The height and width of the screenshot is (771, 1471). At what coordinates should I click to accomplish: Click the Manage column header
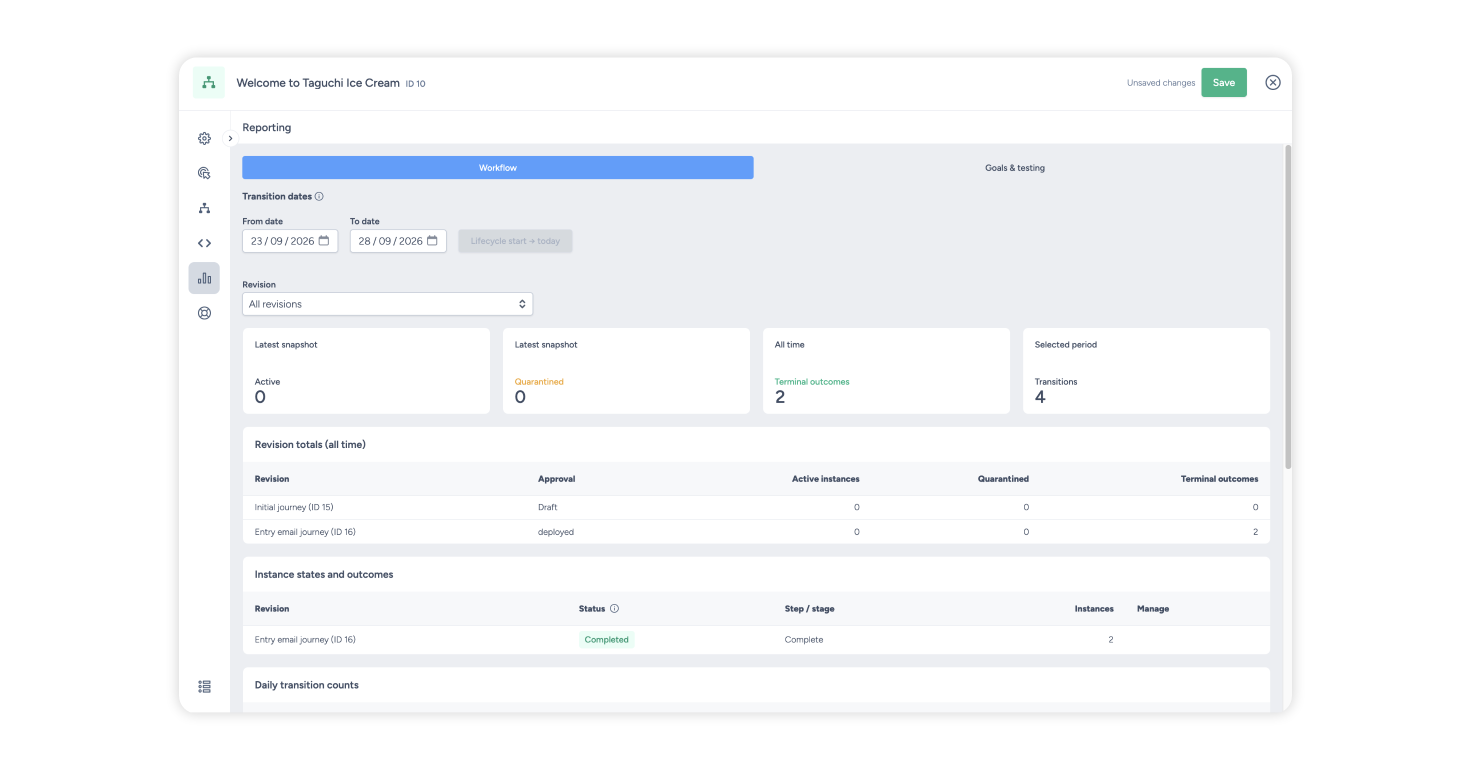(x=1153, y=609)
